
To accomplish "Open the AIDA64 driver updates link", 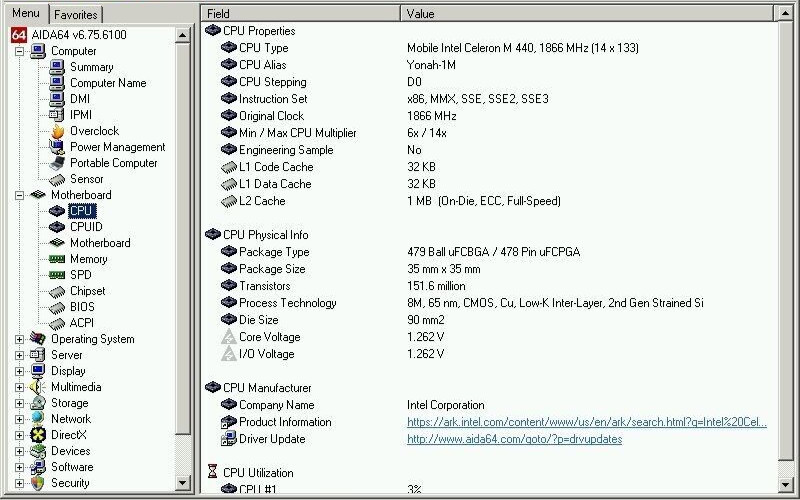I will click(514, 439).
